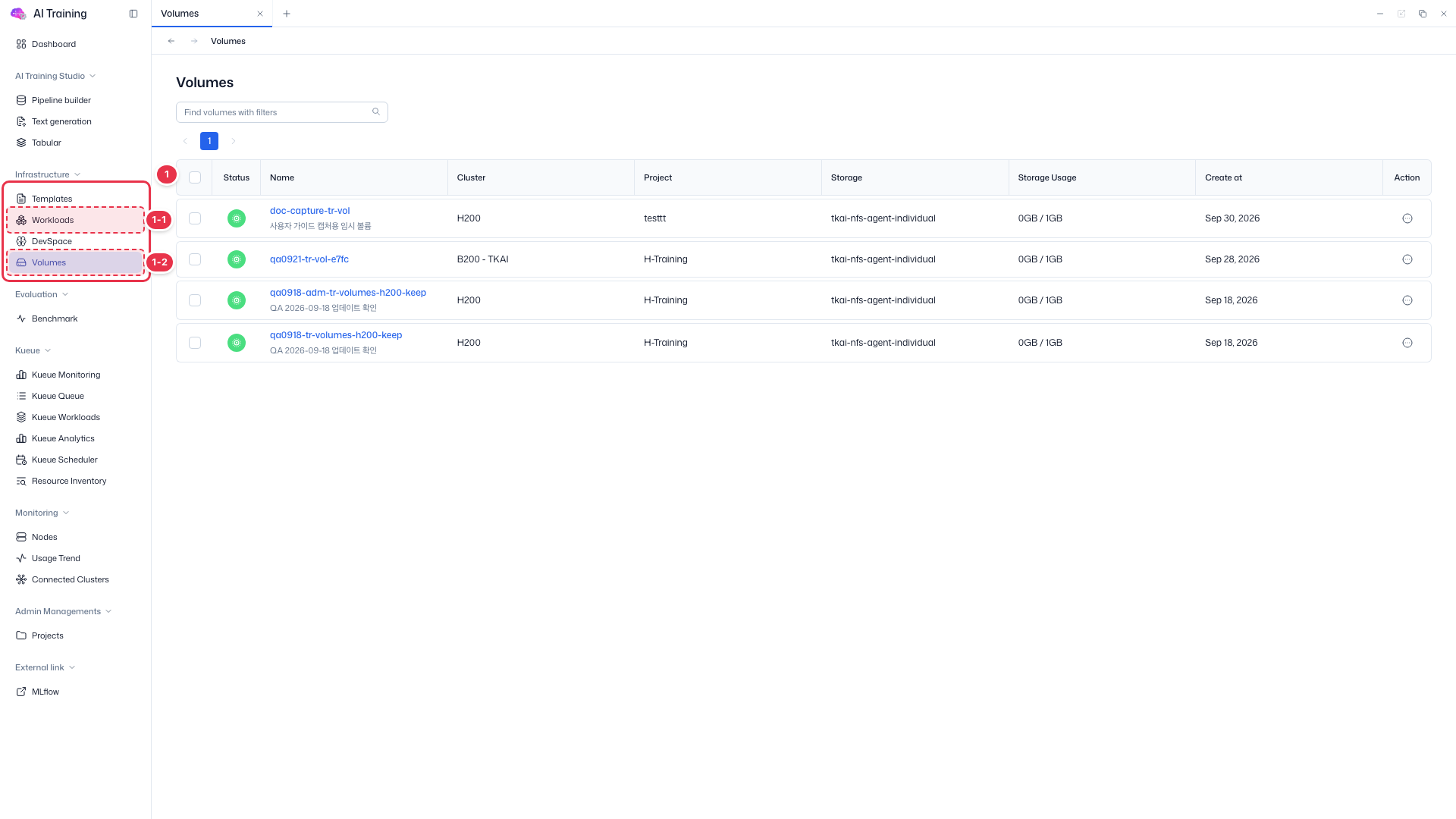Collapse the Infrastructure section
This screenshot has height=819, width=1456.
point(48,174)
